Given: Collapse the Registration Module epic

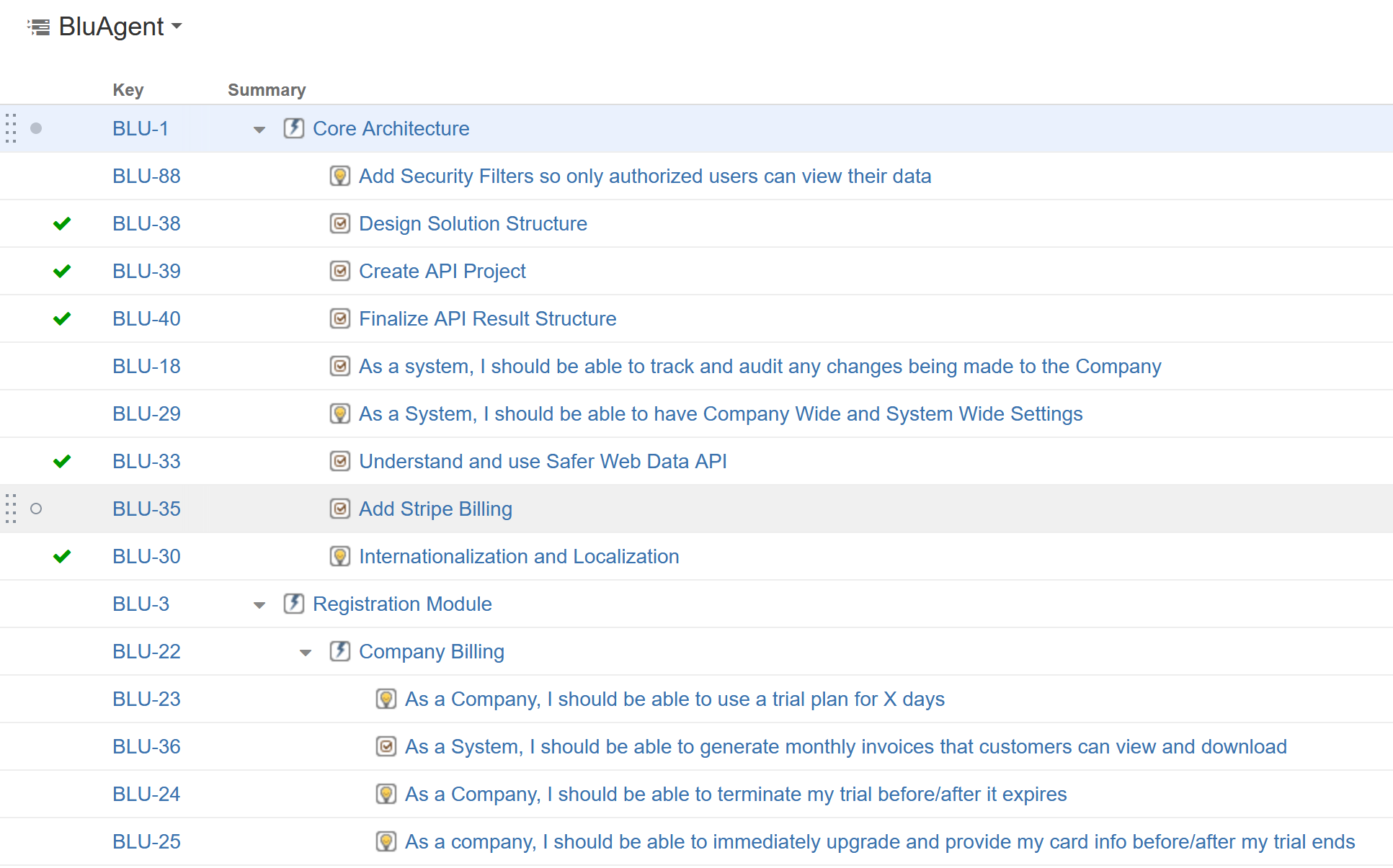Looking at the screenshot, I should [259, 605].
